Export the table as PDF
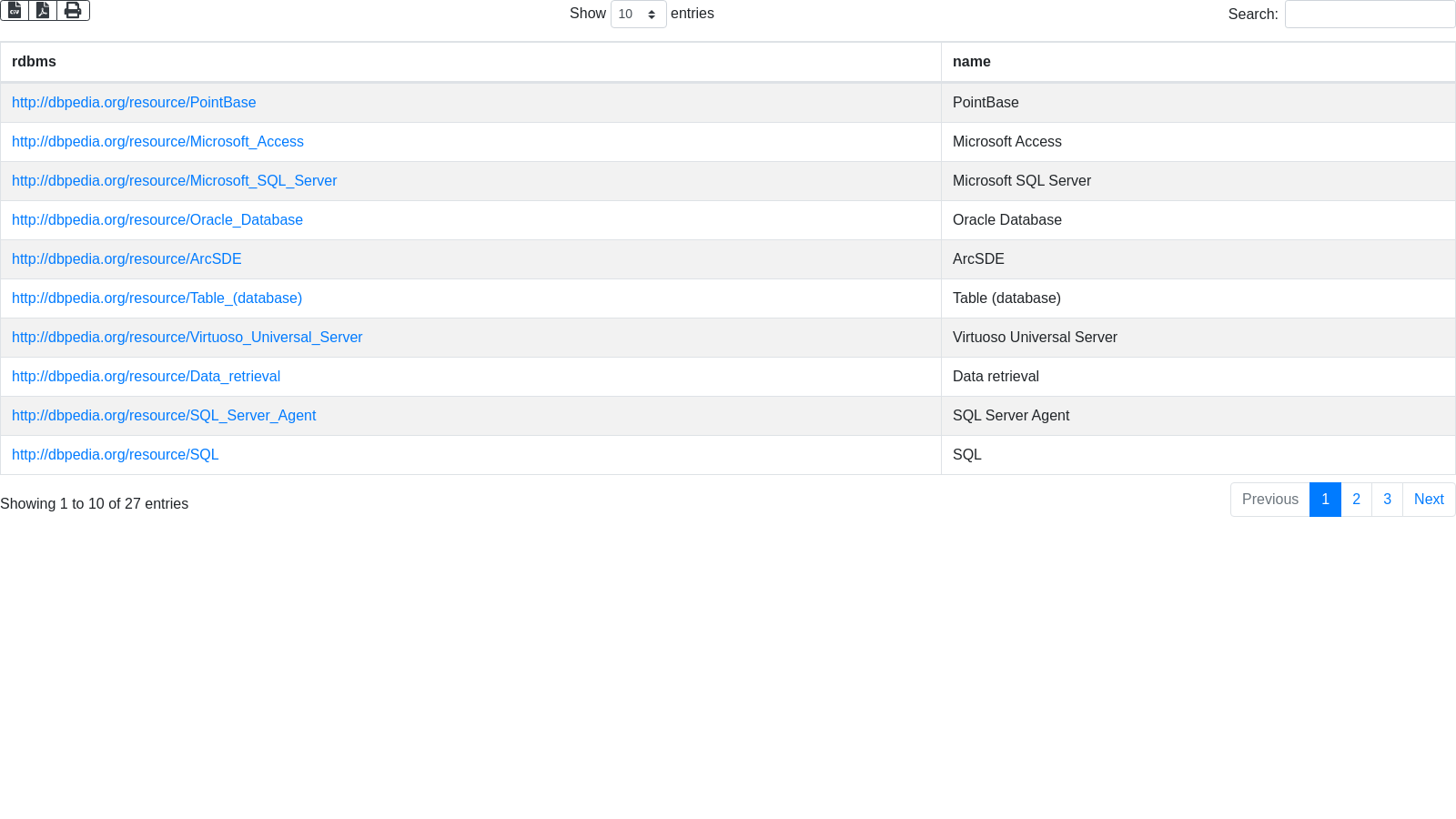1456x819 pixels. (x=43, y=10)
